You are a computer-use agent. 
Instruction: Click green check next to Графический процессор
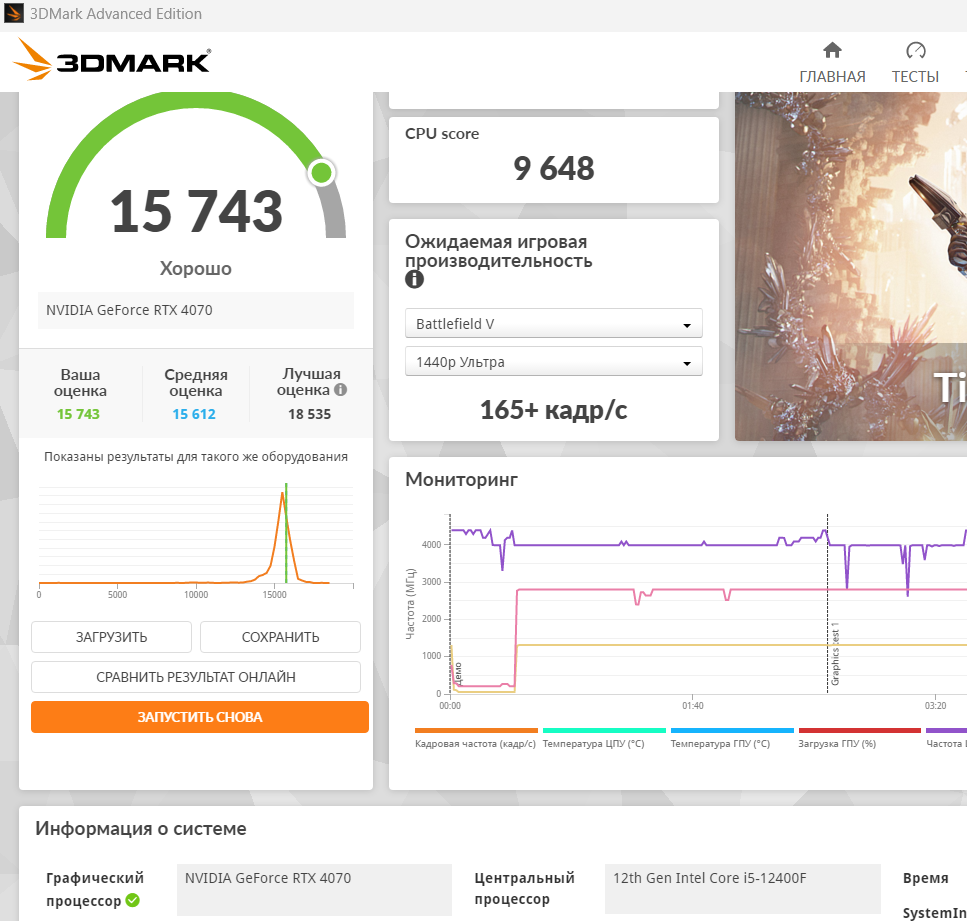pos(133,900)
